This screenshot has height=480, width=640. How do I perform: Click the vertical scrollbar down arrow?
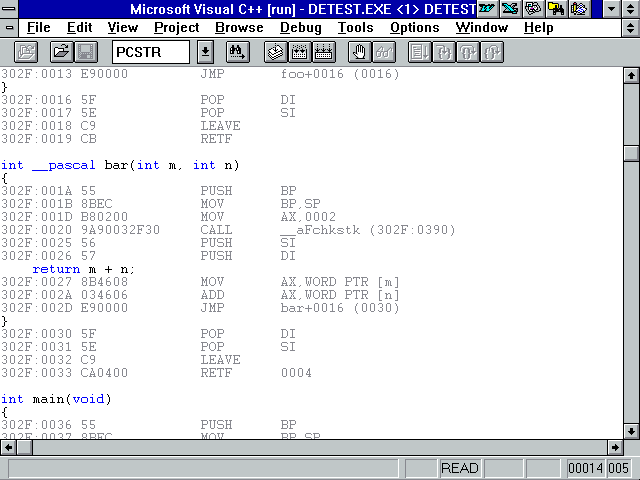coord(631,431)
